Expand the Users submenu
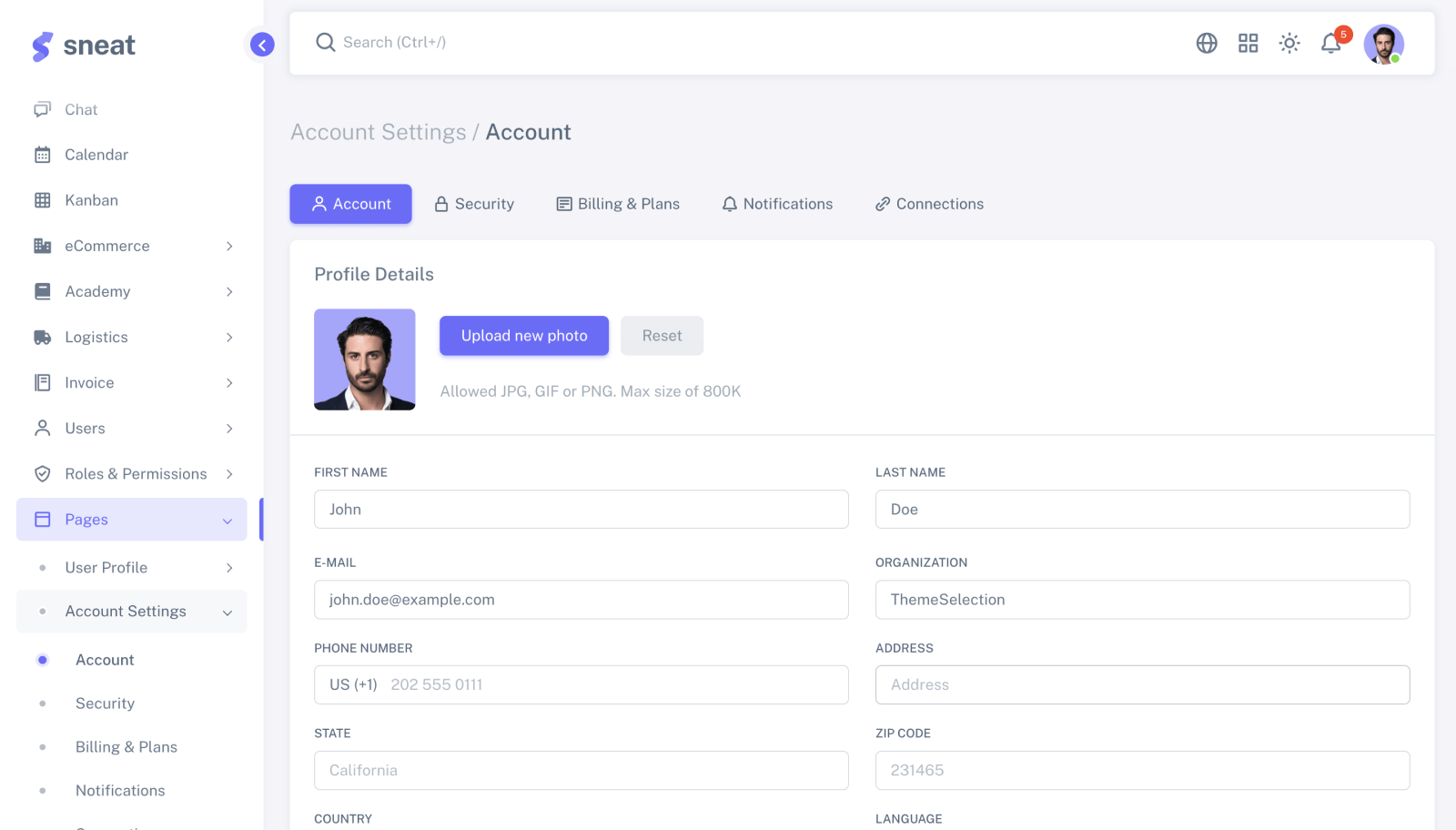Screen dimensions: 1456x830 pos(228,428)
